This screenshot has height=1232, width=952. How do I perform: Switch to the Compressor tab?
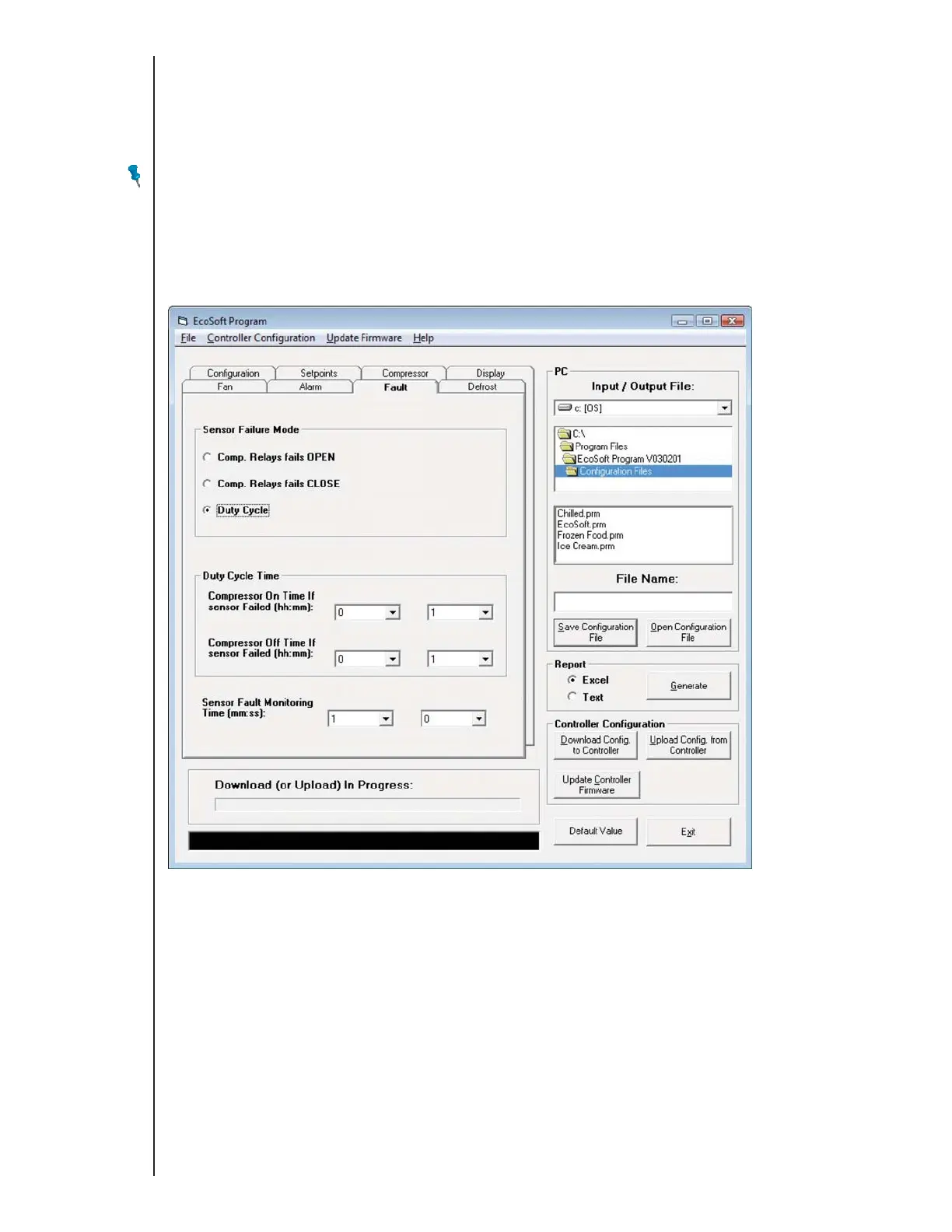pyautogui.click(x=404, y=373)
